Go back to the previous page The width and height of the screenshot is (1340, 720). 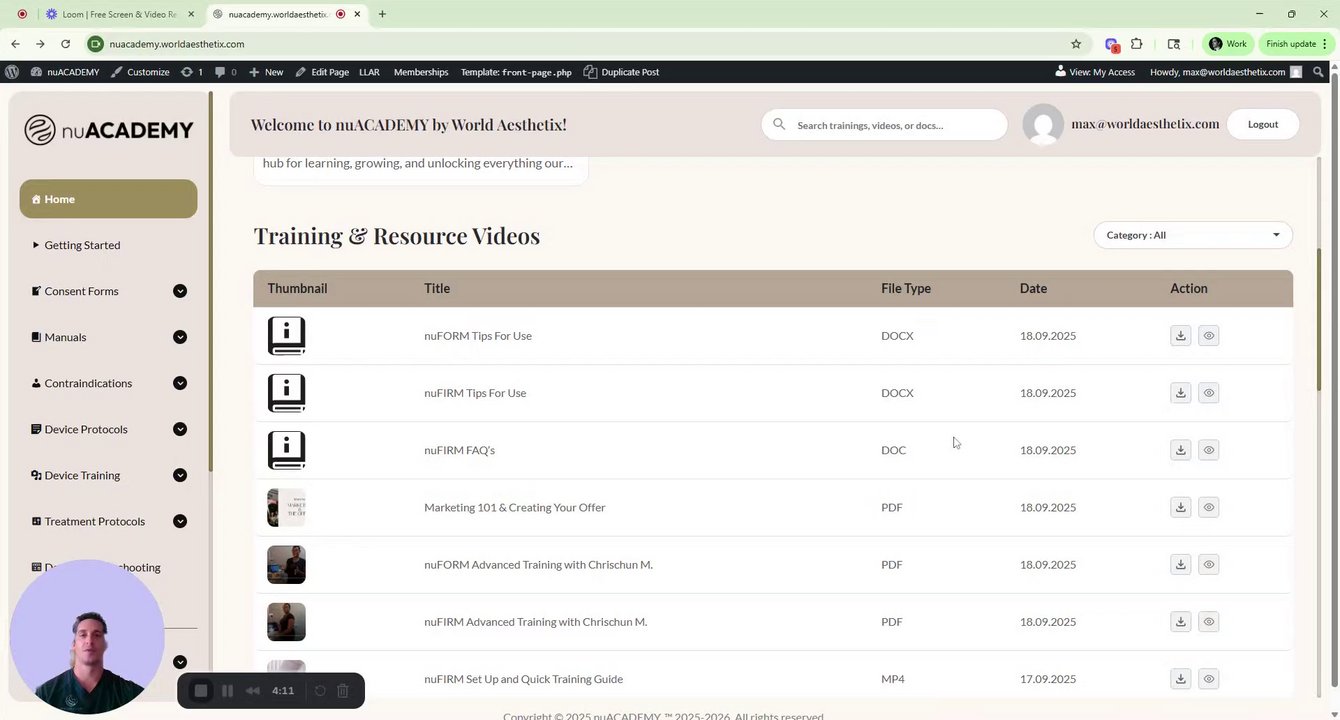pos(15,44)
